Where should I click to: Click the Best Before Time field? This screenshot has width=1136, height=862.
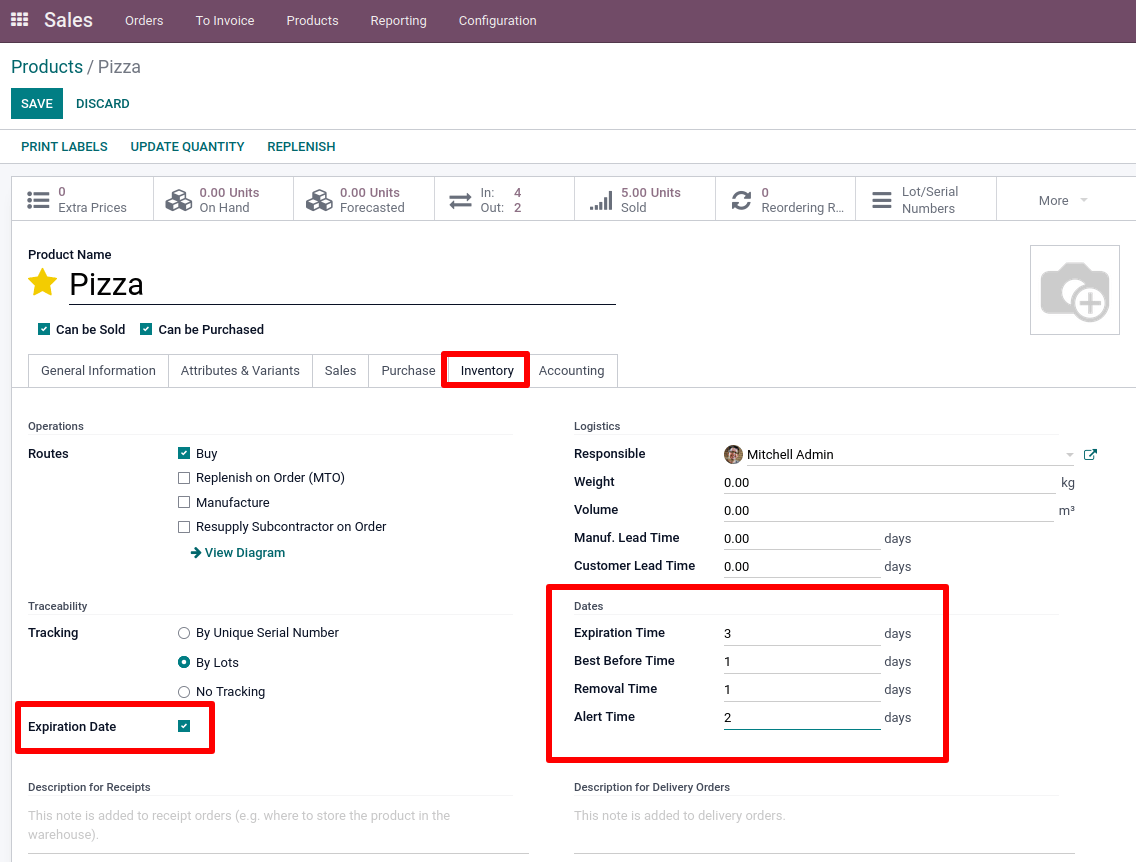click(802, 661)
